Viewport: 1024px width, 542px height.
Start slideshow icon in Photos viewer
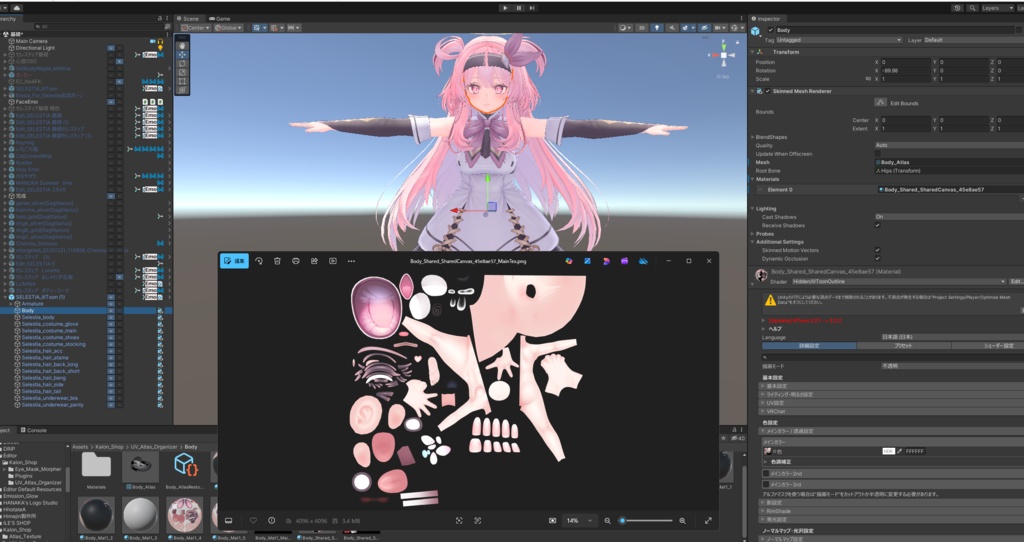click(x=332, y=261)
